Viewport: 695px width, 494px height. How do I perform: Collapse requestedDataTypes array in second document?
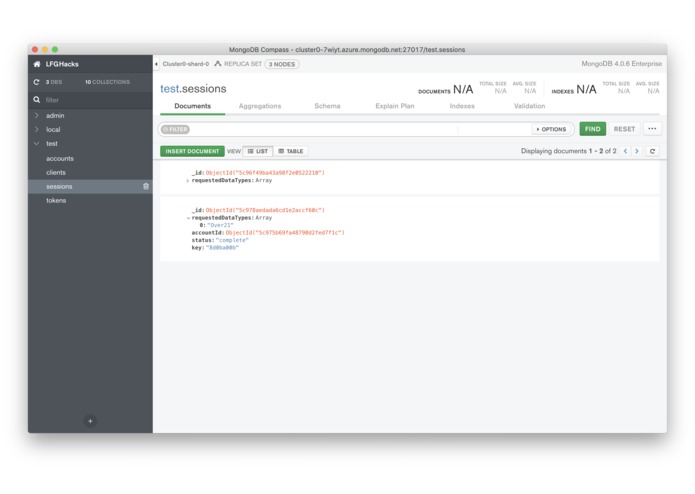[x=188, y=218]
